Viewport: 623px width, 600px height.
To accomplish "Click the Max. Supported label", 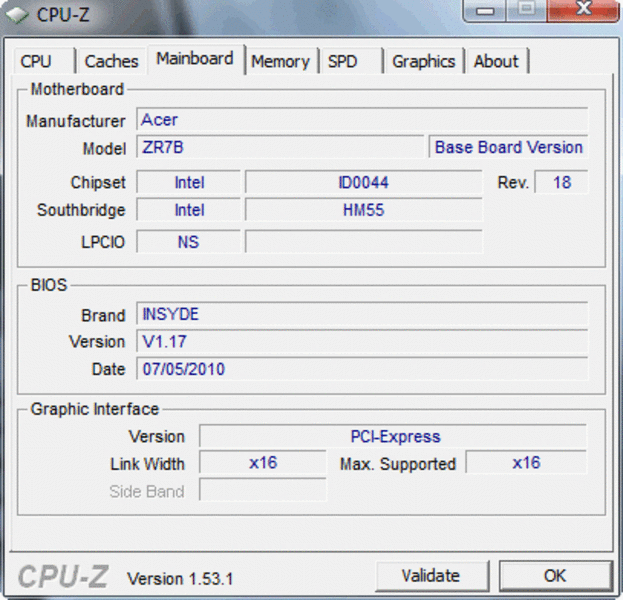I will coord(398,464).
